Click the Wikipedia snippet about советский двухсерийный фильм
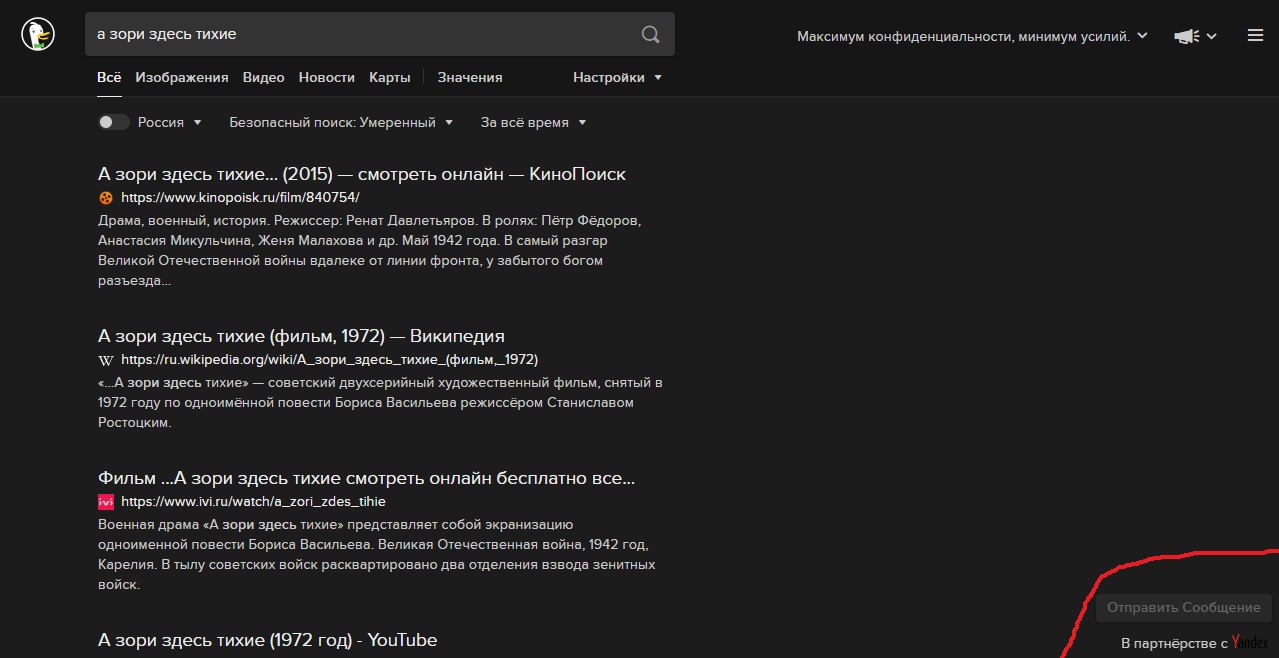Image resolution: width=1279 pixels, height=658 pixels. [x=380, y=402]
